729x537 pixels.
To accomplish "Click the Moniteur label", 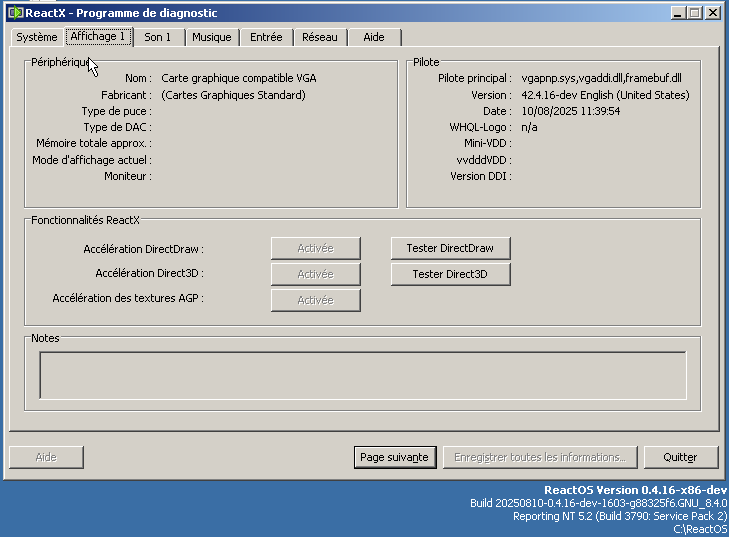I will [x=128, y=176].
